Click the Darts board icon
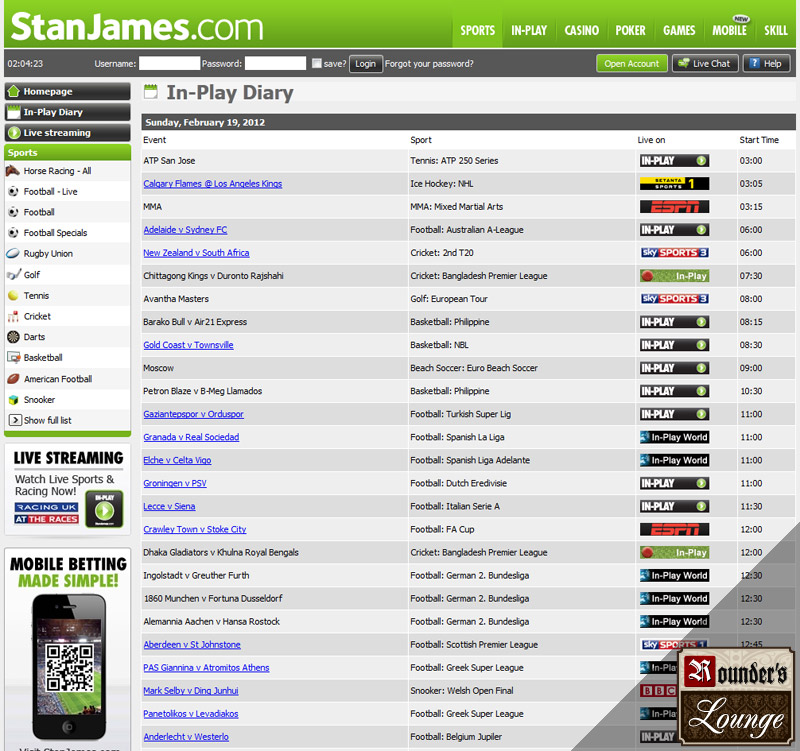This screenshot has width=800, height=751. (13, 337)
